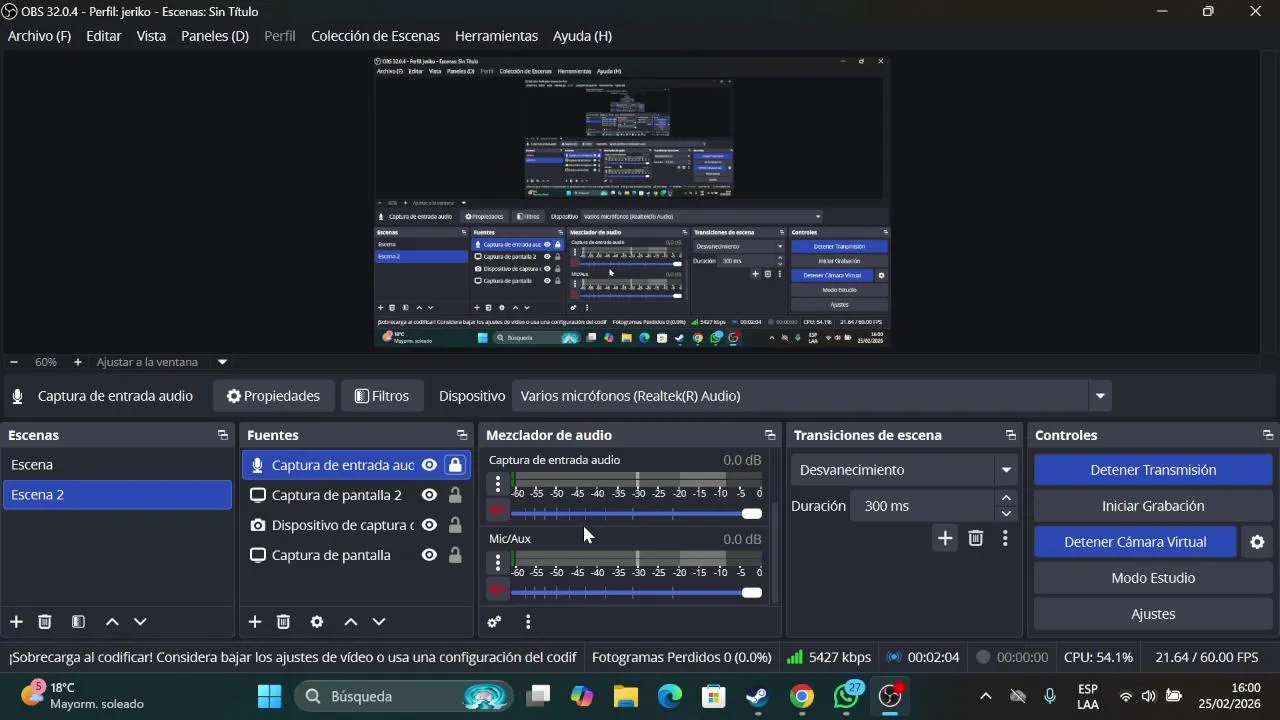
Task: Open Filtros for selected source
Action: pos(382,396)
